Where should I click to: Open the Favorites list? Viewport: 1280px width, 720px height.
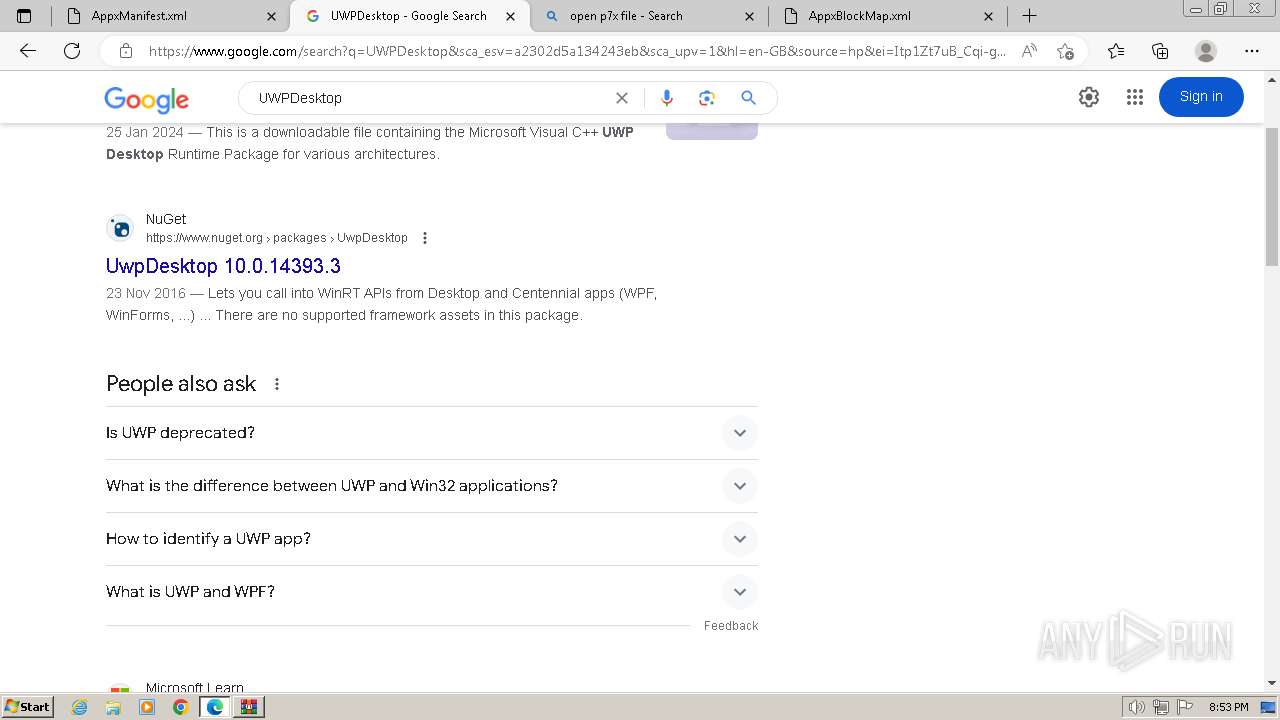point(1116,51)
